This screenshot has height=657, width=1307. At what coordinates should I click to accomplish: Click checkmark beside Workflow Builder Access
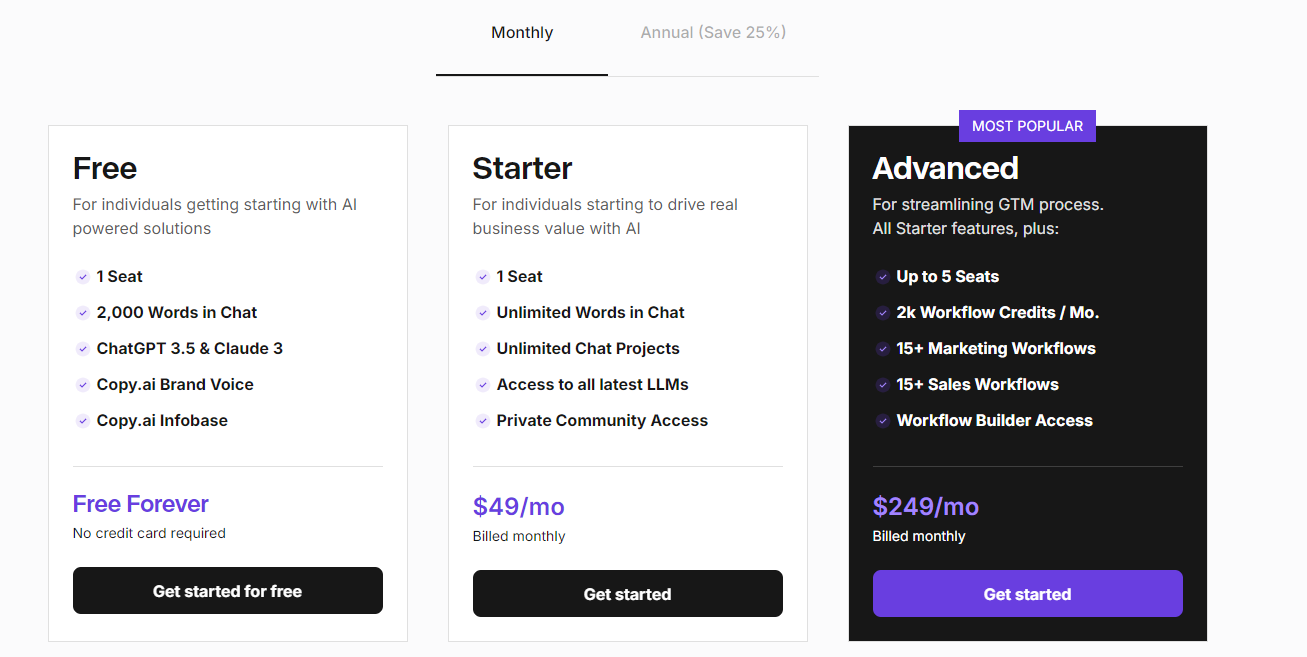[x=883, y=421]
